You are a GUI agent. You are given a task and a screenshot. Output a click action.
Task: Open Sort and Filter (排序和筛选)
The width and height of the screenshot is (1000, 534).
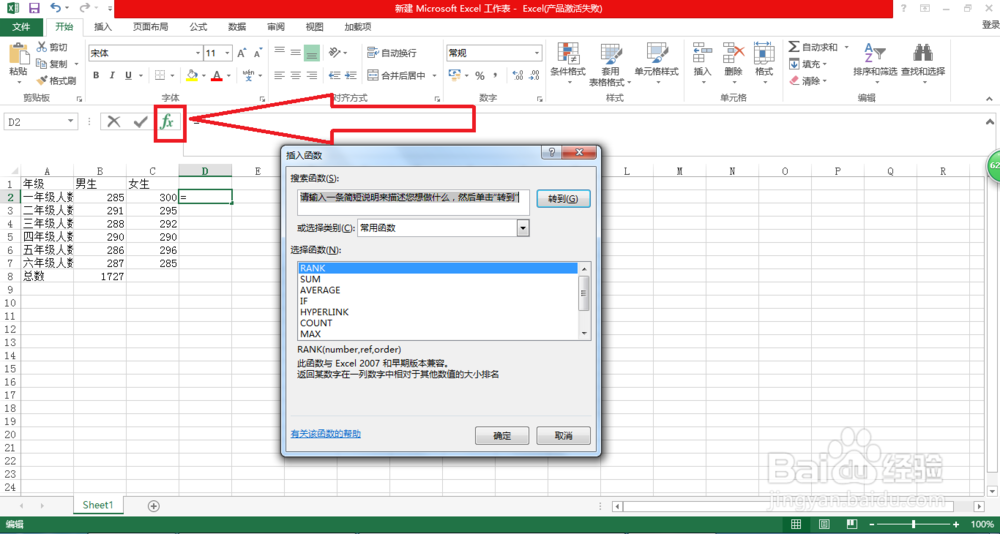[x=875, y=61]
